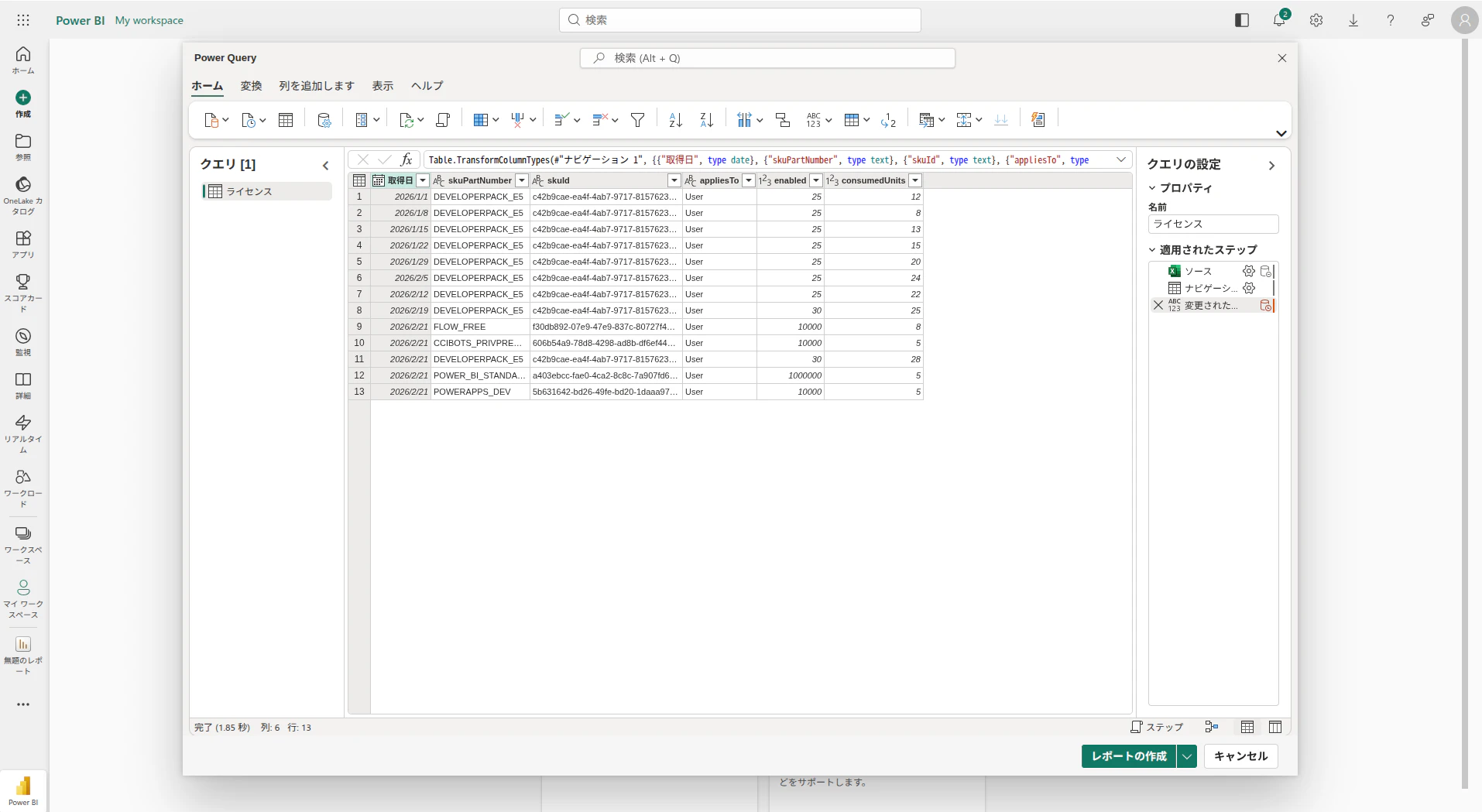The height and width of the screenshot is (812, 1482).
Task: Open filter dropdown for consumedUnits column
Action: tap(915, 180)
